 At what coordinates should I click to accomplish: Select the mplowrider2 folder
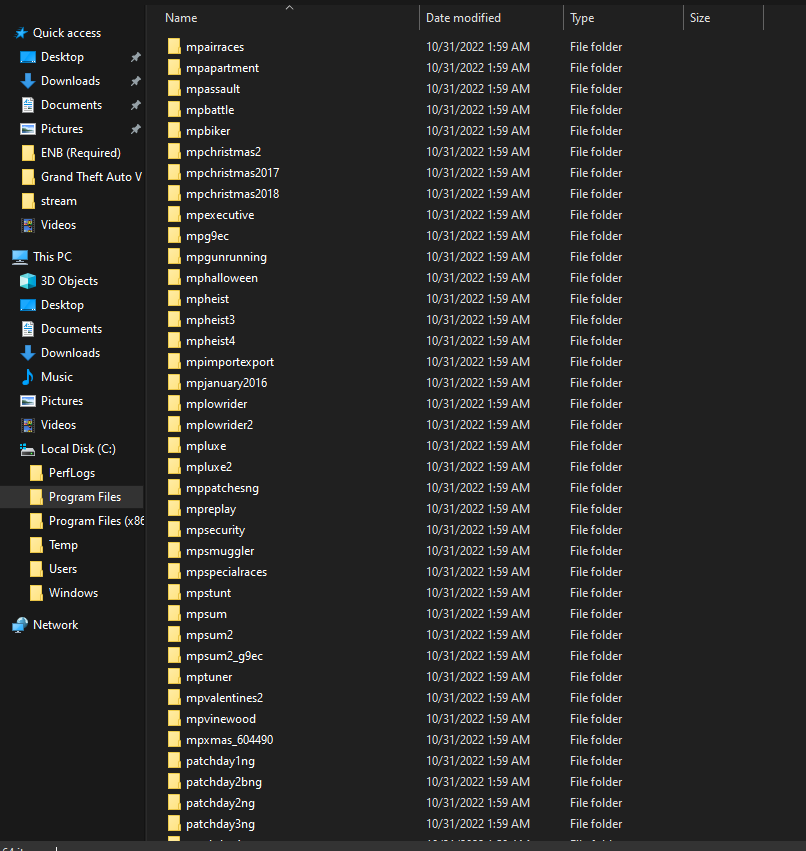(x=219, y=425)
